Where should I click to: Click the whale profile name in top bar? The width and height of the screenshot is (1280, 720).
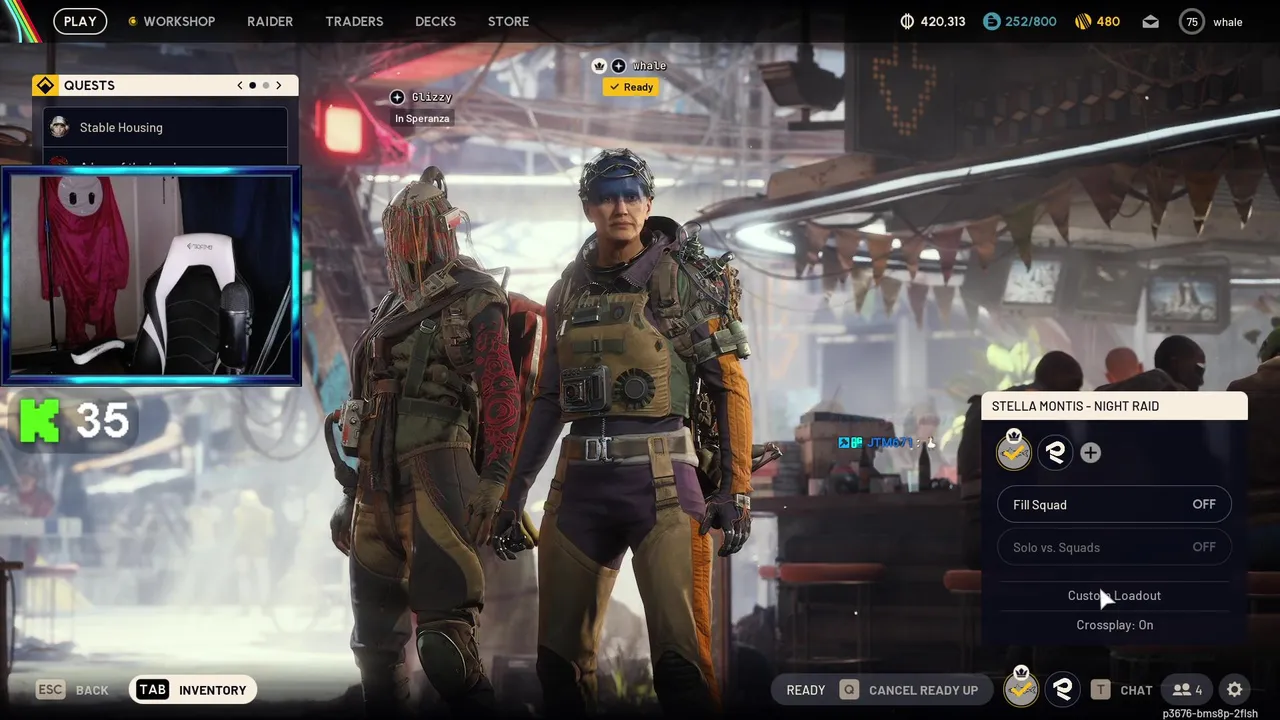pyautogui.click(x=1228, y=22)
